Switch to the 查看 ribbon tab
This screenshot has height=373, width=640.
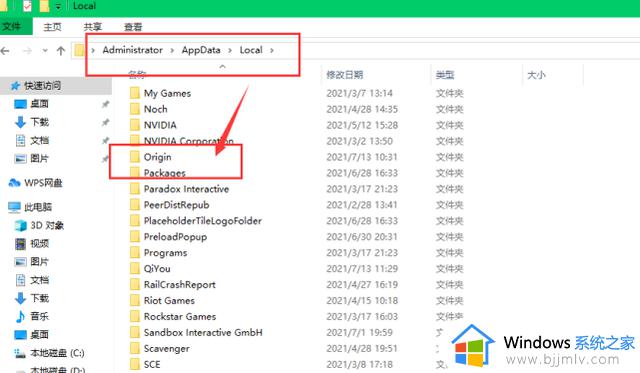tap(133, 27)
